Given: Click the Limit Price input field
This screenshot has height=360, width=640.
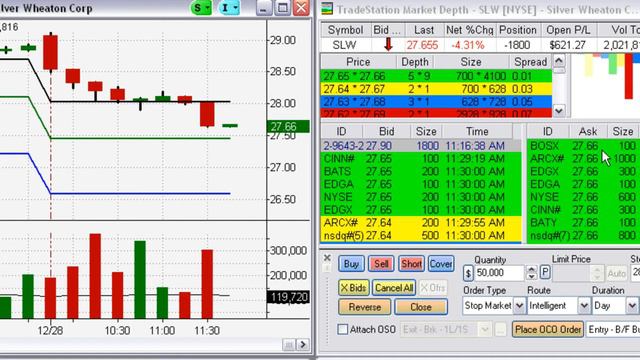Looking at the screenshot, I should (572, 273).
